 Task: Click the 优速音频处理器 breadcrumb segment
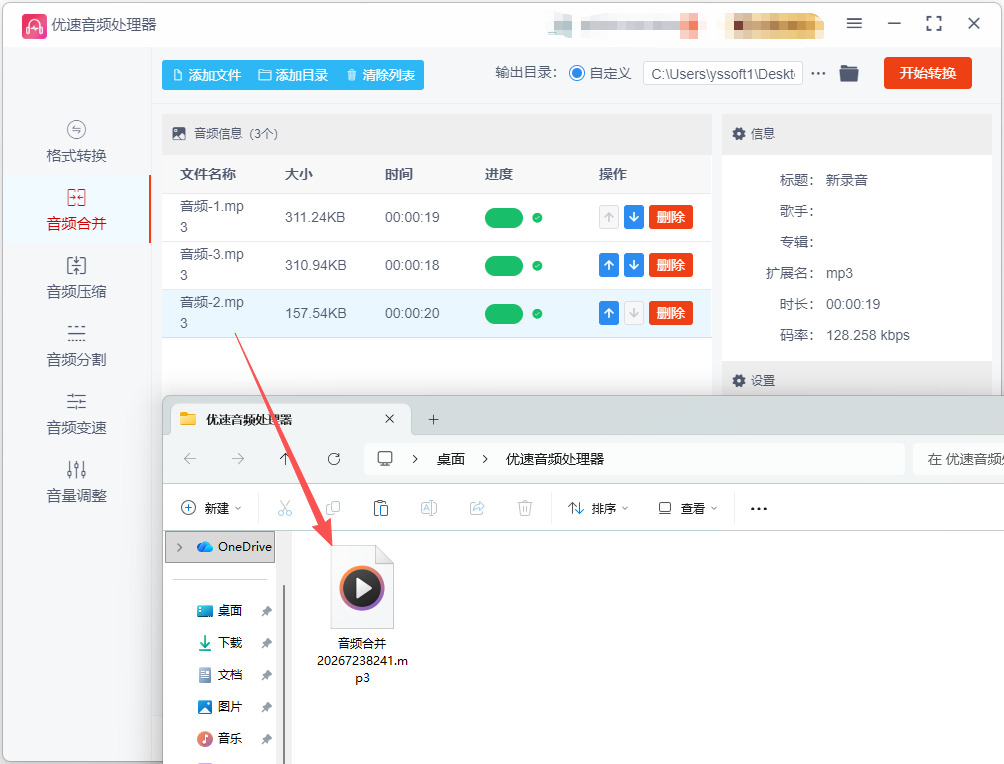click(555, 459)
